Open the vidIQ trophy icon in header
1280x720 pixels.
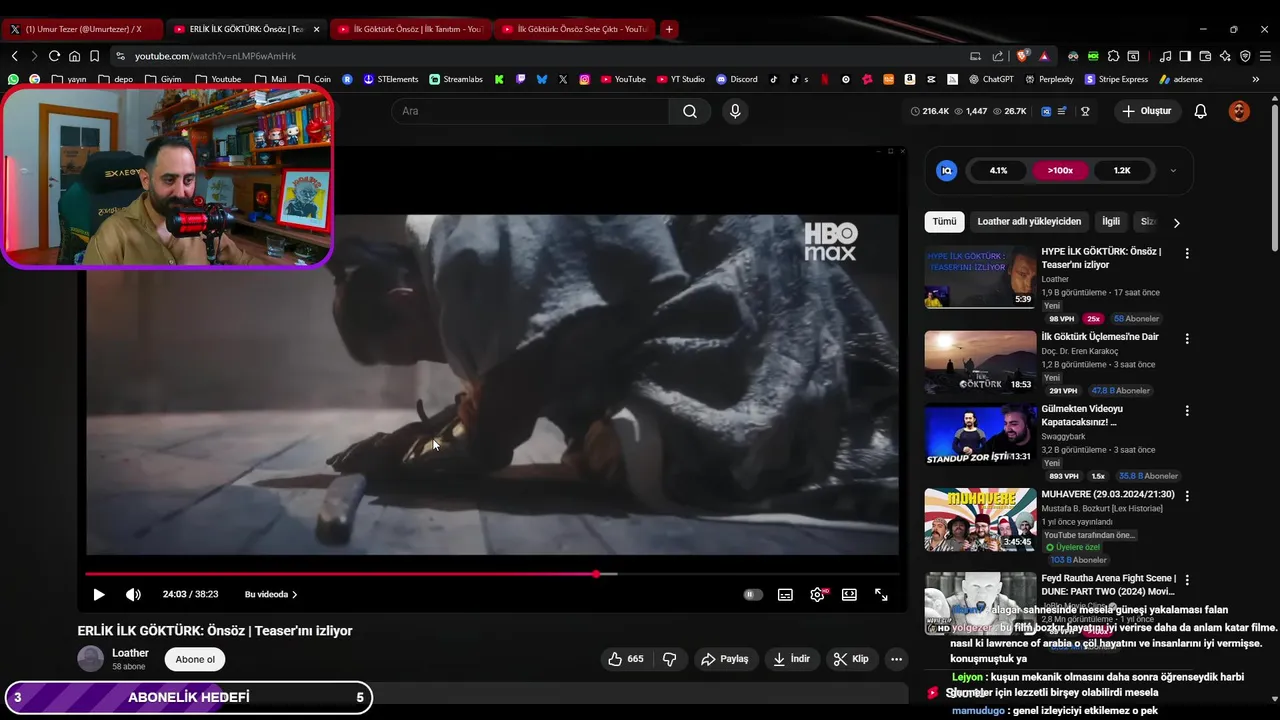click(x=1085, y=111)
